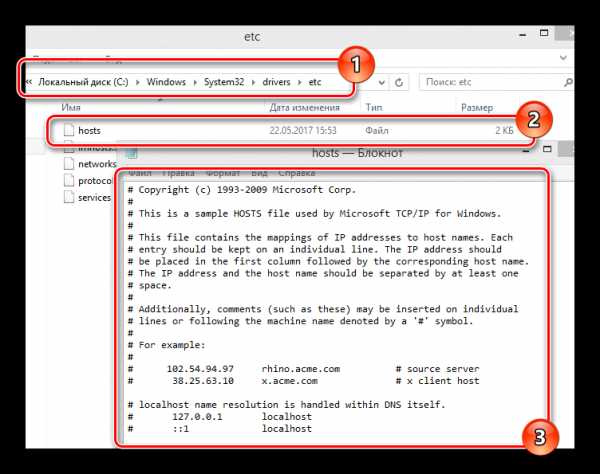This screenshot has width=600, height=474.
Task: Click the '2 КБ' size cell
Action: tap(504, 130)
